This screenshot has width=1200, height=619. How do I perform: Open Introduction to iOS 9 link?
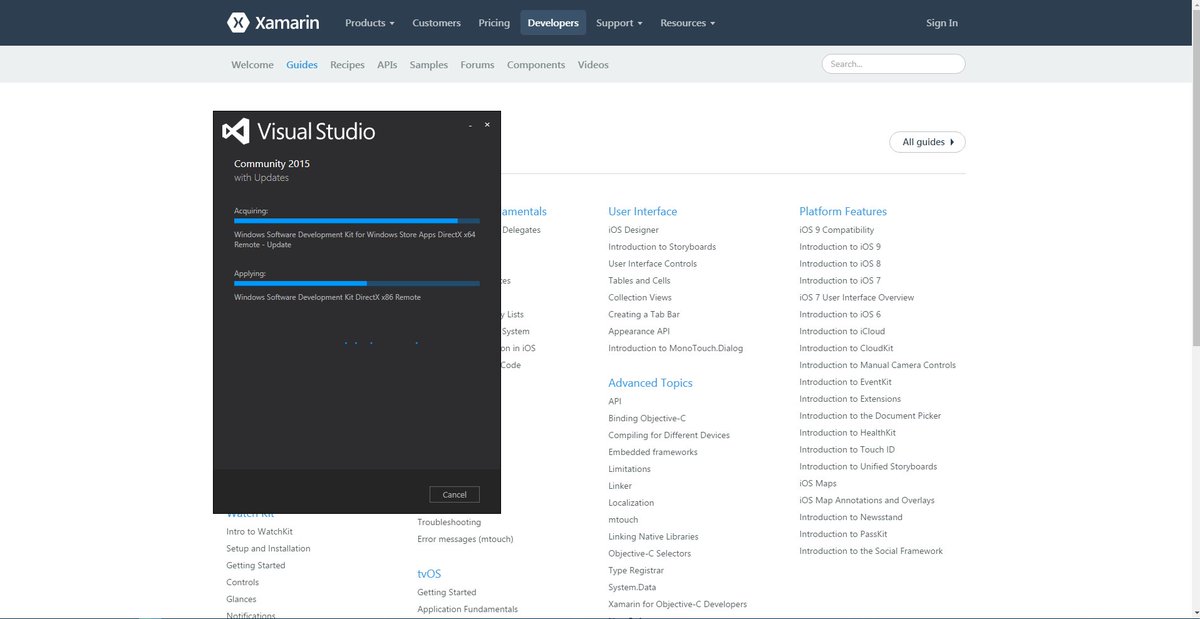tap(840, 247)
